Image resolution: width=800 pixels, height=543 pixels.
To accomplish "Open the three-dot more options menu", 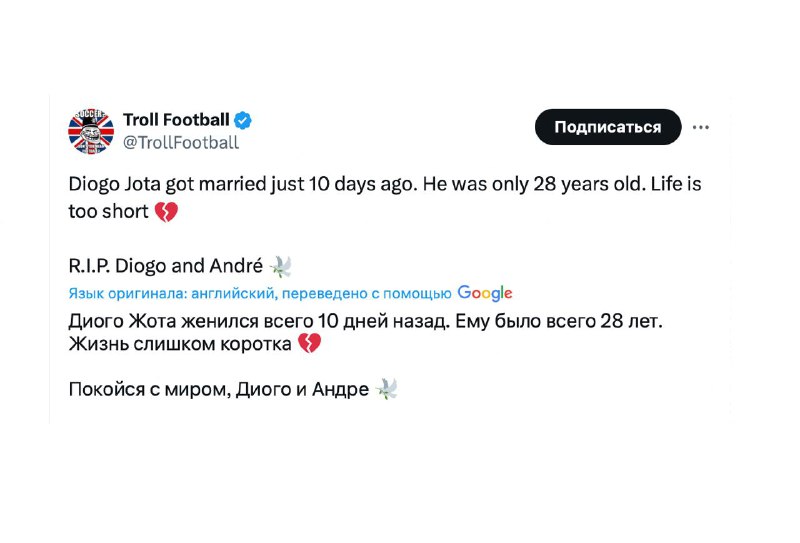I will click(701, 127).
